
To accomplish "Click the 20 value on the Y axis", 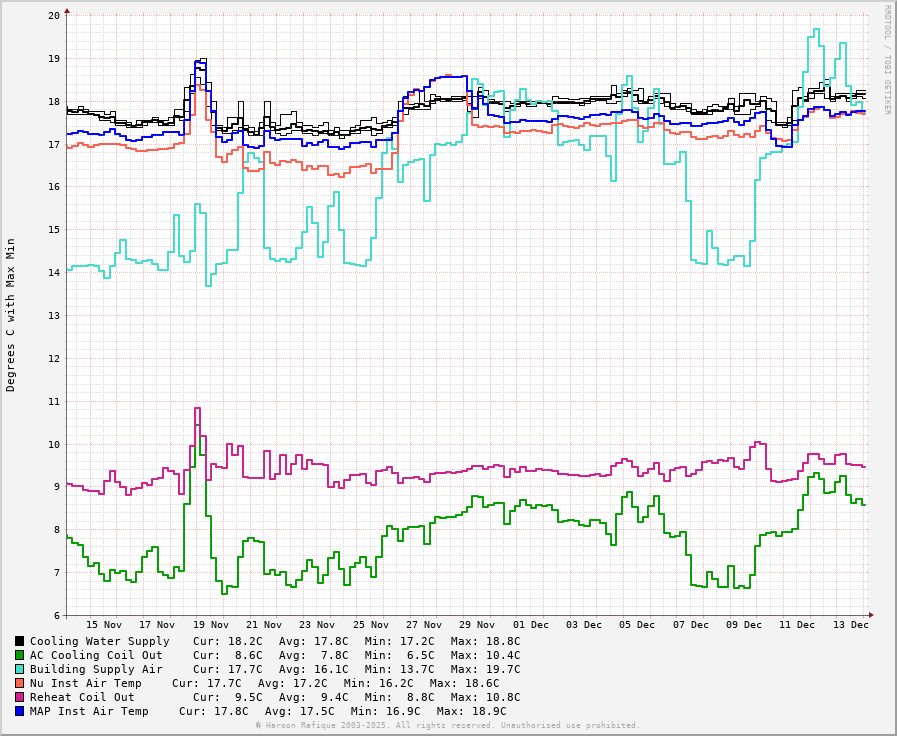I will coord(54,16).
